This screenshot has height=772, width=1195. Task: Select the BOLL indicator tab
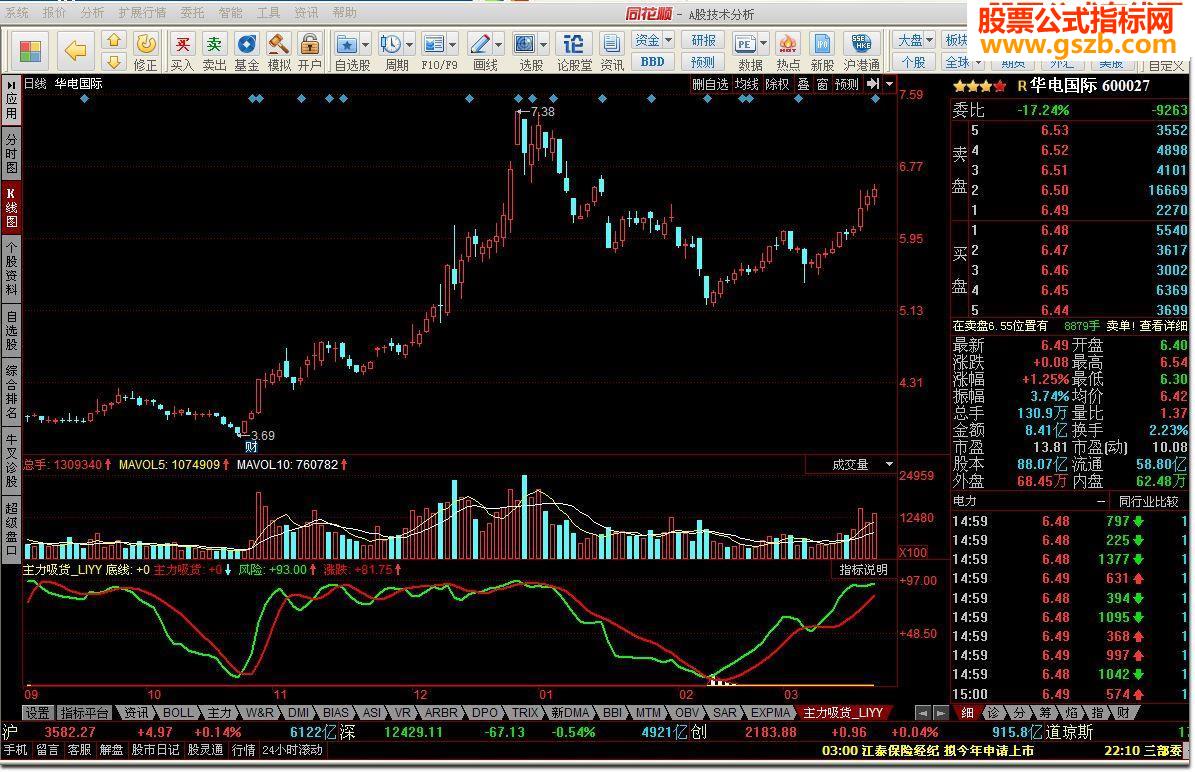(x=178, y=713)
